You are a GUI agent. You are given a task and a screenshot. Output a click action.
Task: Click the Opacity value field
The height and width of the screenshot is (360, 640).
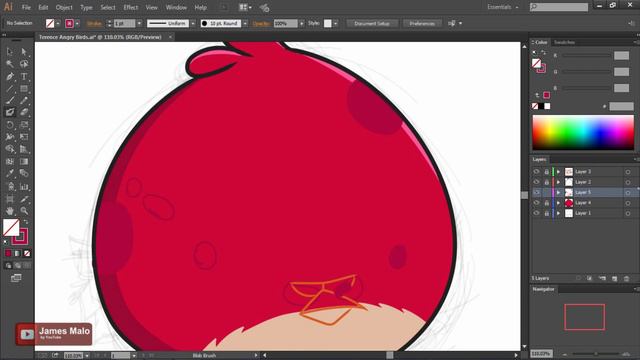point(285,24)
